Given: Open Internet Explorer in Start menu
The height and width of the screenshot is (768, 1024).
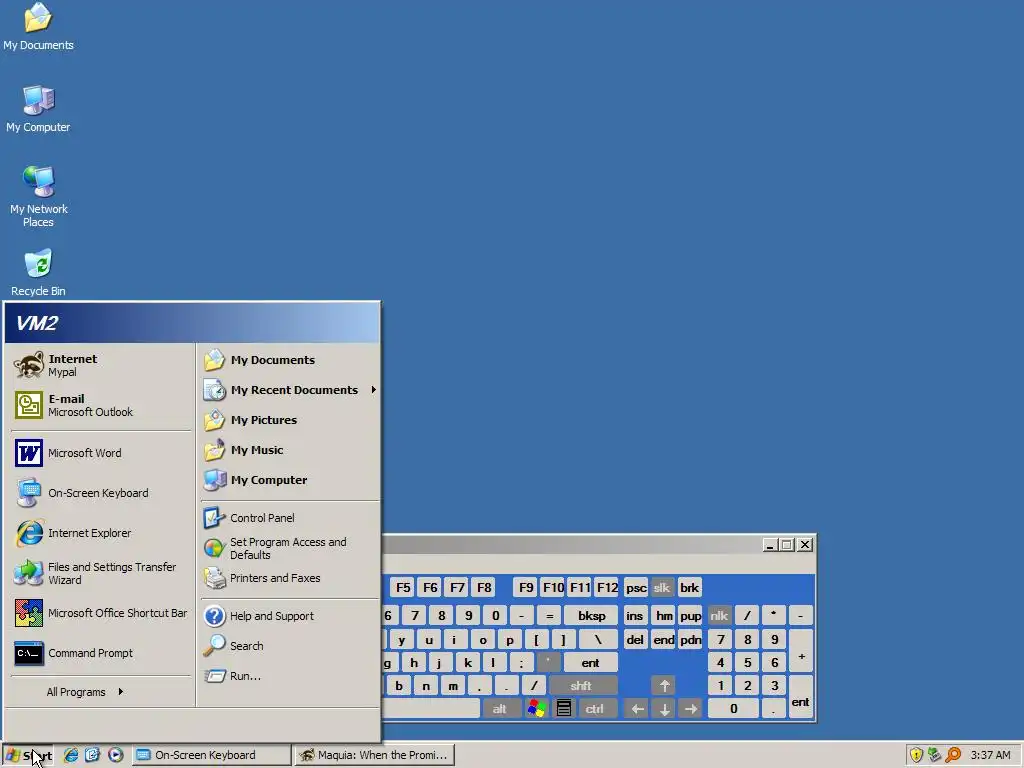Looking at the screenshot, I should pyautogui.click(x=101, y=533).
